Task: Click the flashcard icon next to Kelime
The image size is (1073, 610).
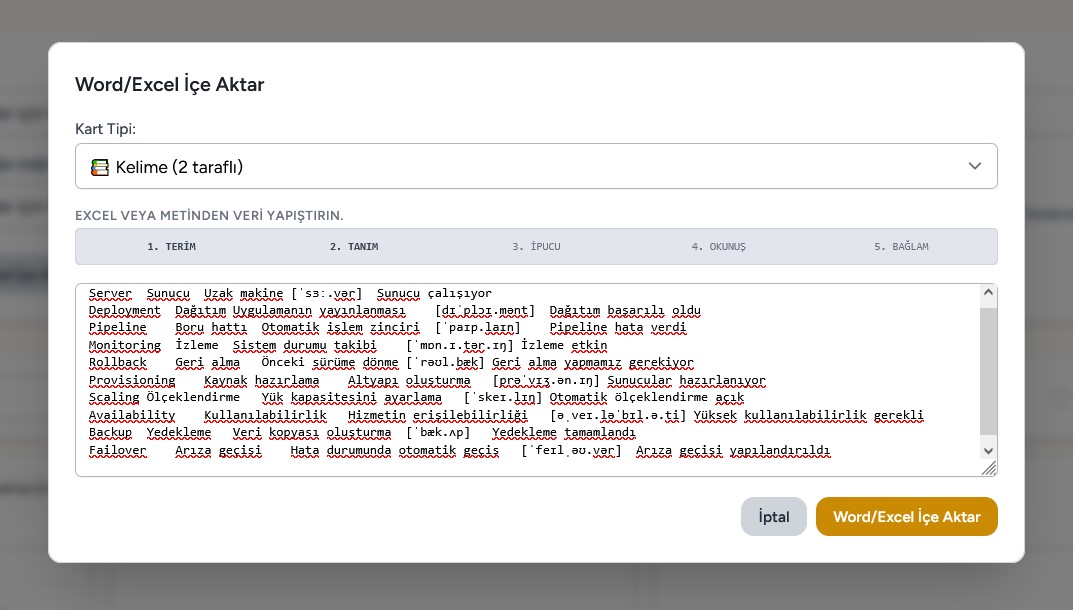Action: point(100,166)
